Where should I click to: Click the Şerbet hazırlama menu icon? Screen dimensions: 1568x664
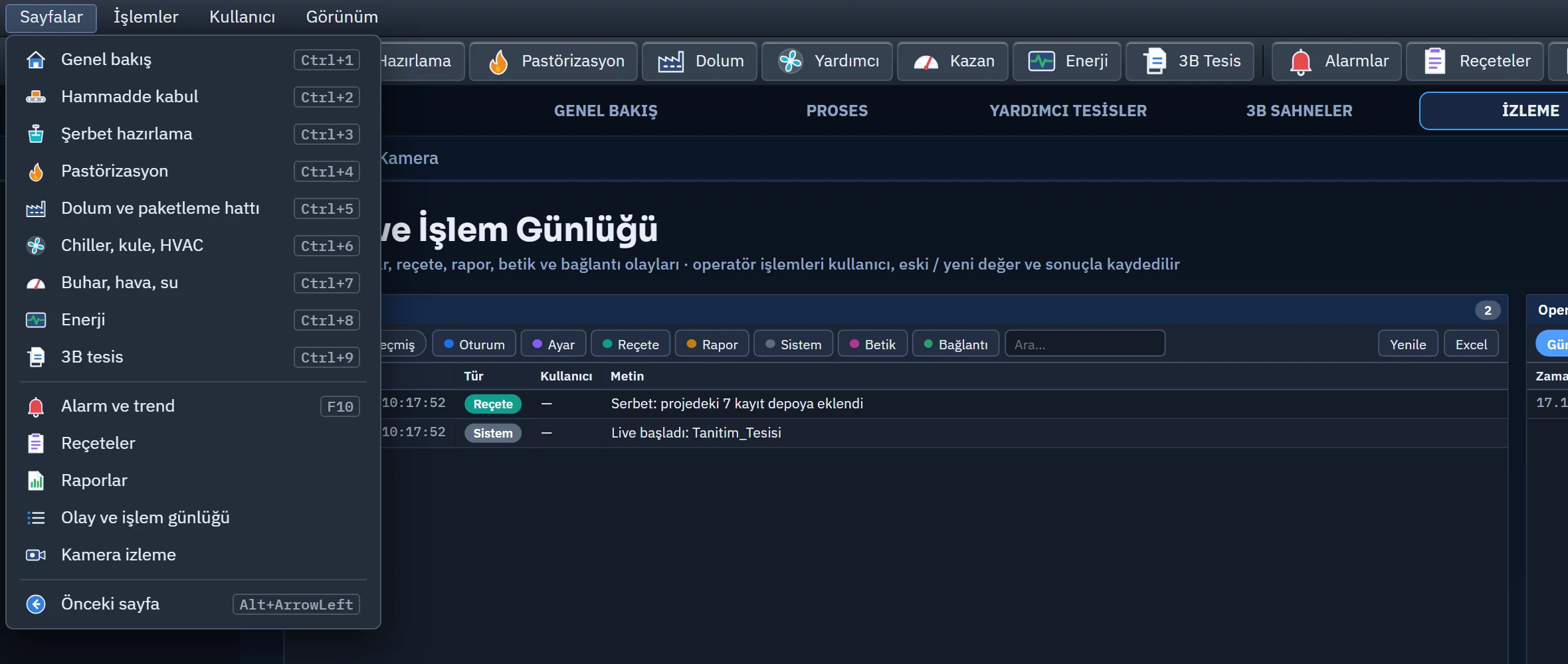[36, 134]
